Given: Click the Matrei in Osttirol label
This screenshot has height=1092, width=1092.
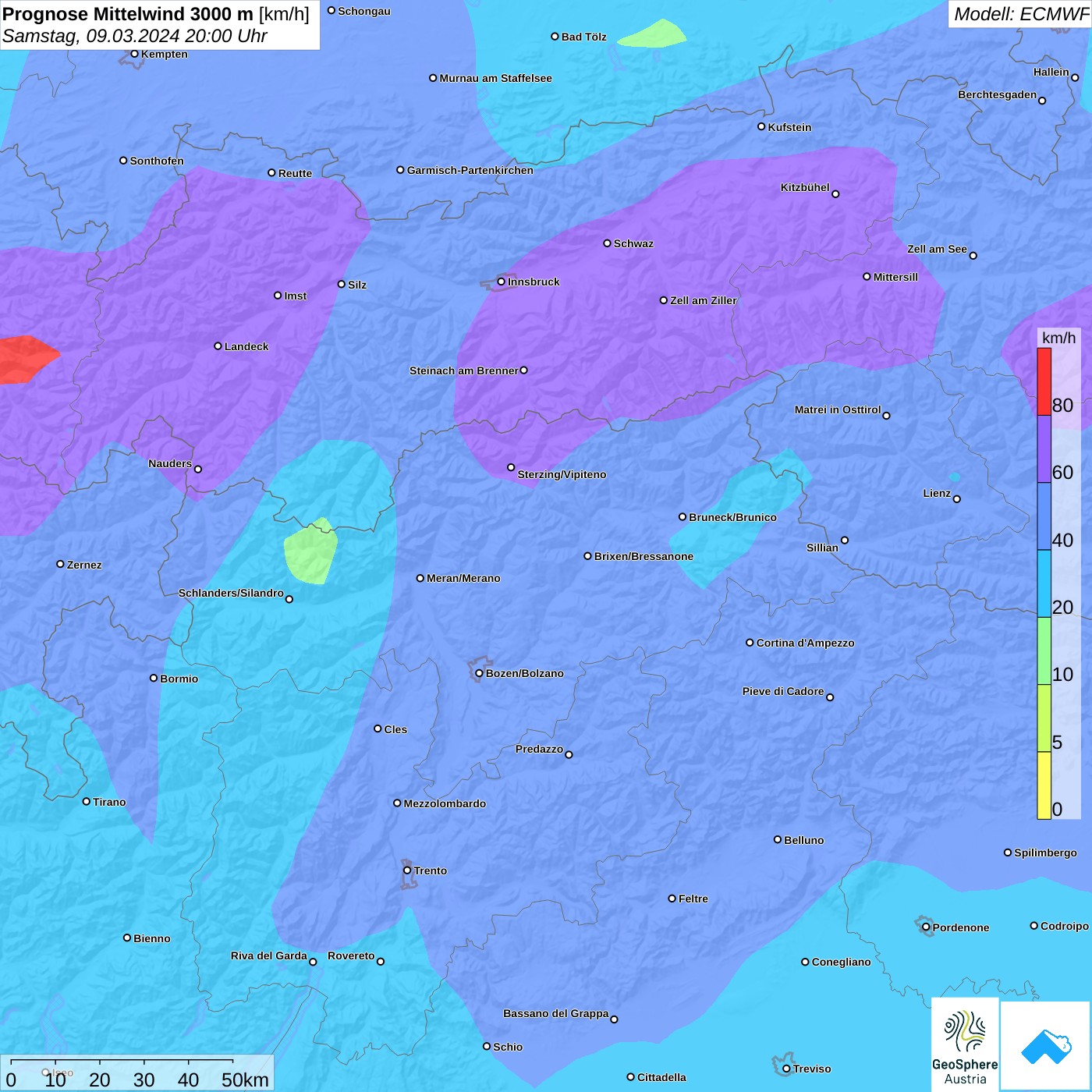Looking at the screenshot, I should [x=837, y=409].
